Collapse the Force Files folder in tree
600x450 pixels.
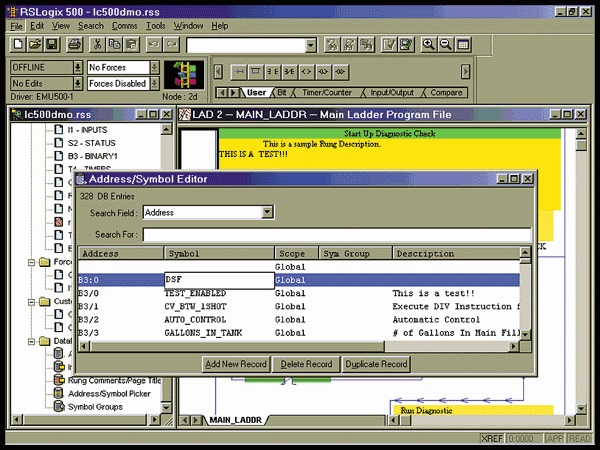click(29, 262)
